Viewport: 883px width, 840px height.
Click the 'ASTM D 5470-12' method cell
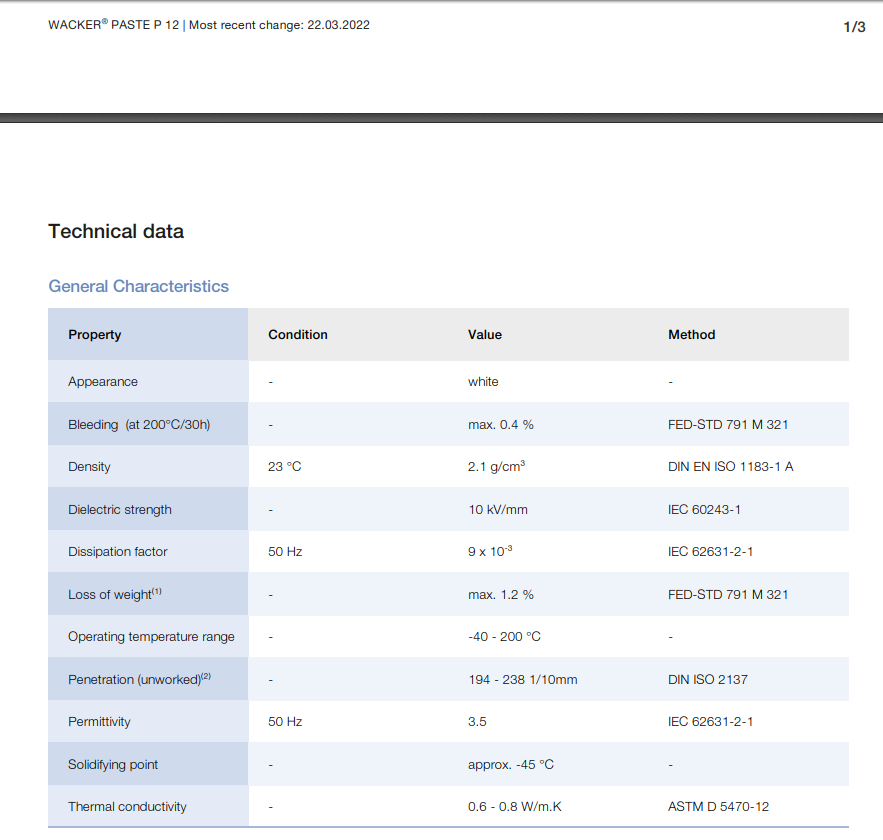[718, 807]
